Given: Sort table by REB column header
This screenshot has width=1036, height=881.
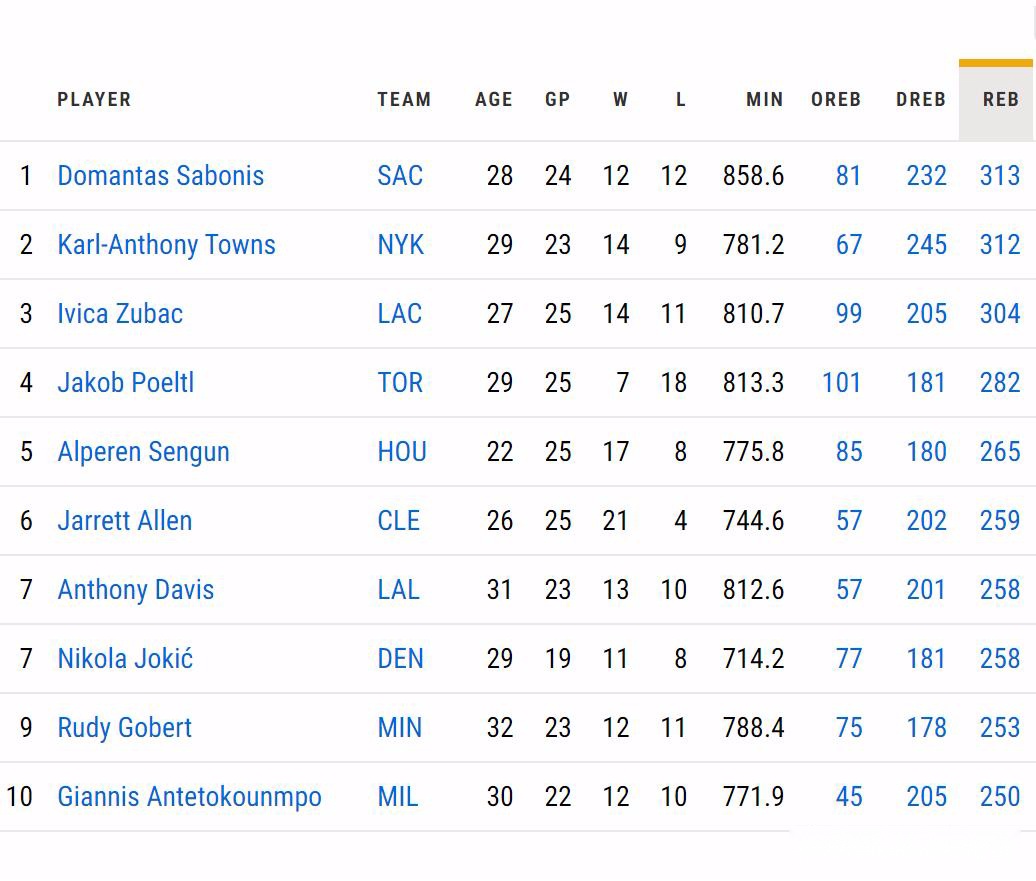Looking at the screenshot, I should click(1000, 100).
